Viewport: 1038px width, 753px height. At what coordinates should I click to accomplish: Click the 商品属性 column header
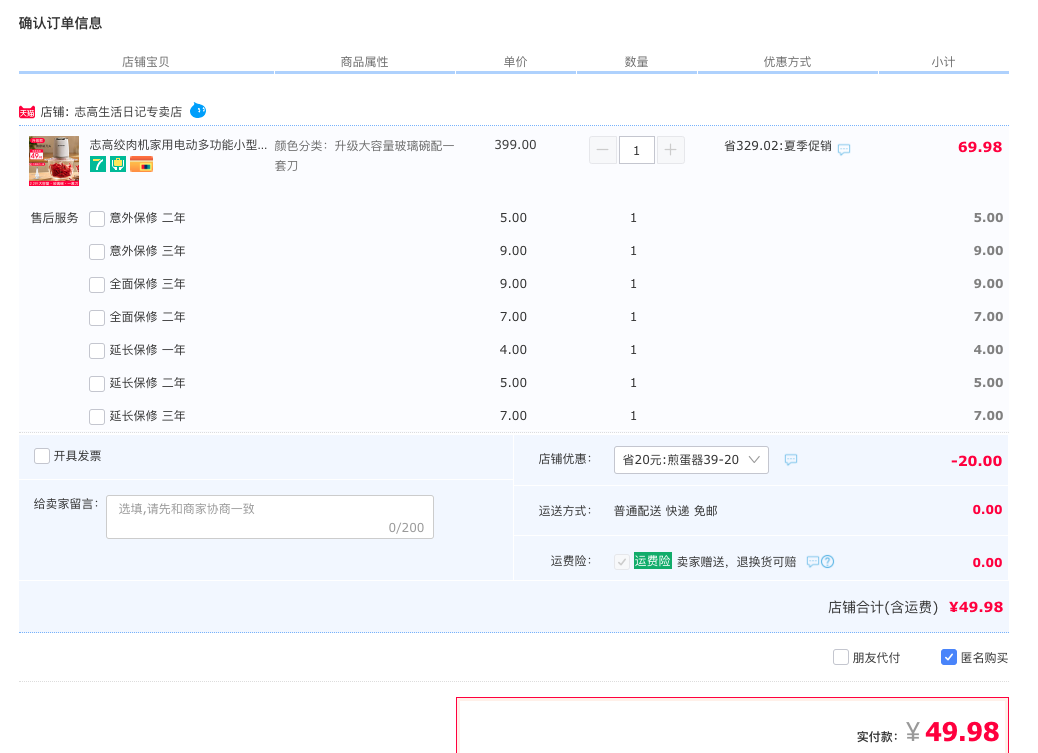[364, 62]
